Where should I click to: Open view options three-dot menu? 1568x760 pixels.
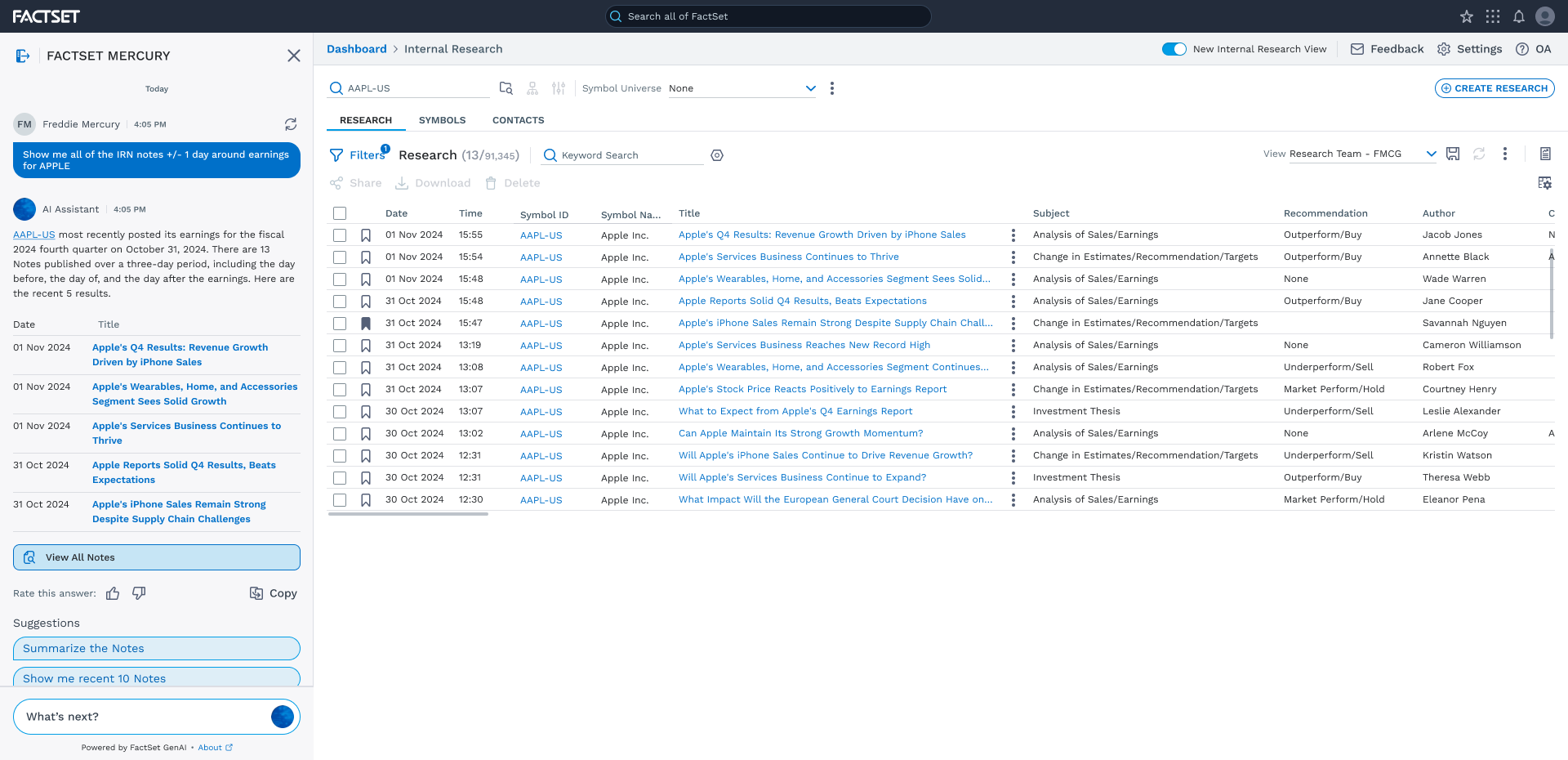[1505, 154]
